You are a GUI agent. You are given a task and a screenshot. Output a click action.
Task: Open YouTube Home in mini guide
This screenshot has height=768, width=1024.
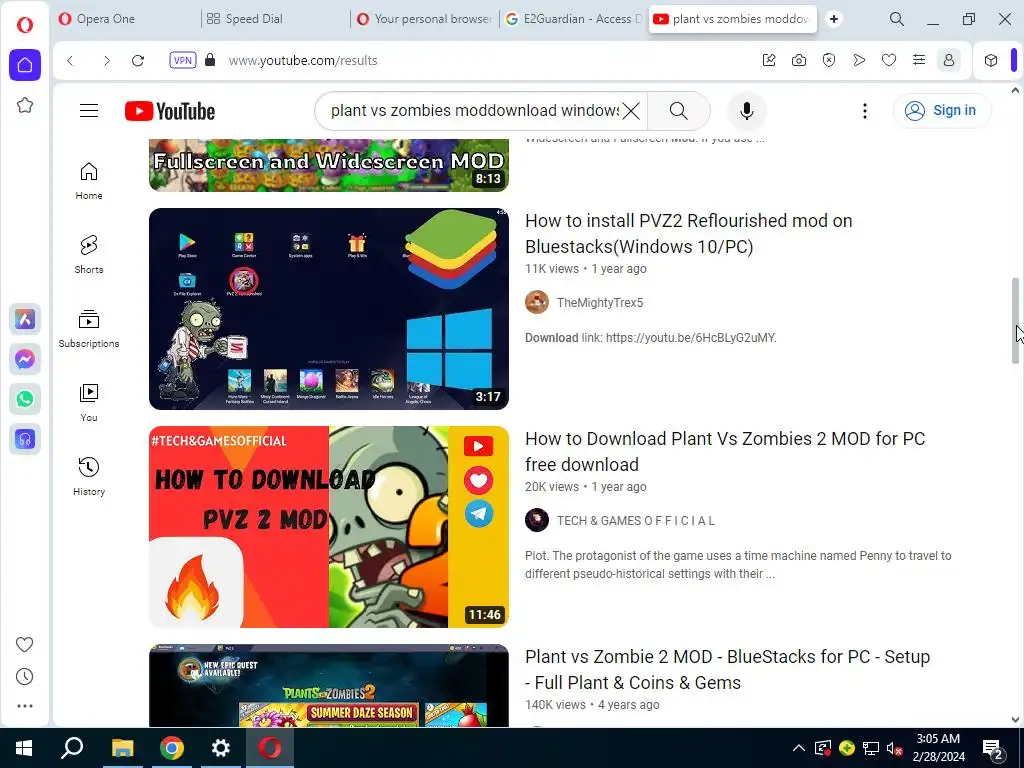(x=89, y=181)
